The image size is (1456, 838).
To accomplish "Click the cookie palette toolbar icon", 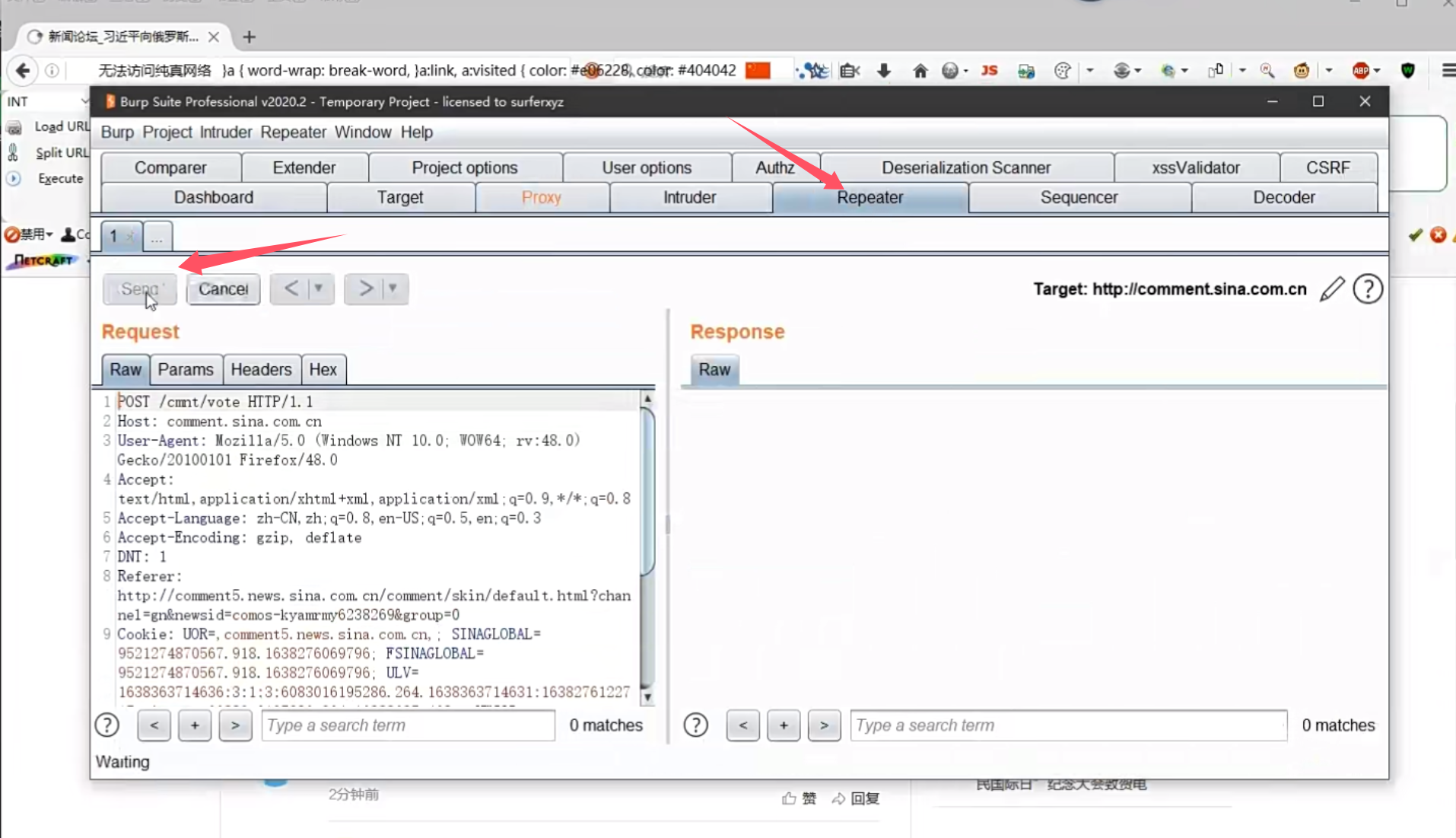I will coord(1063,71).
